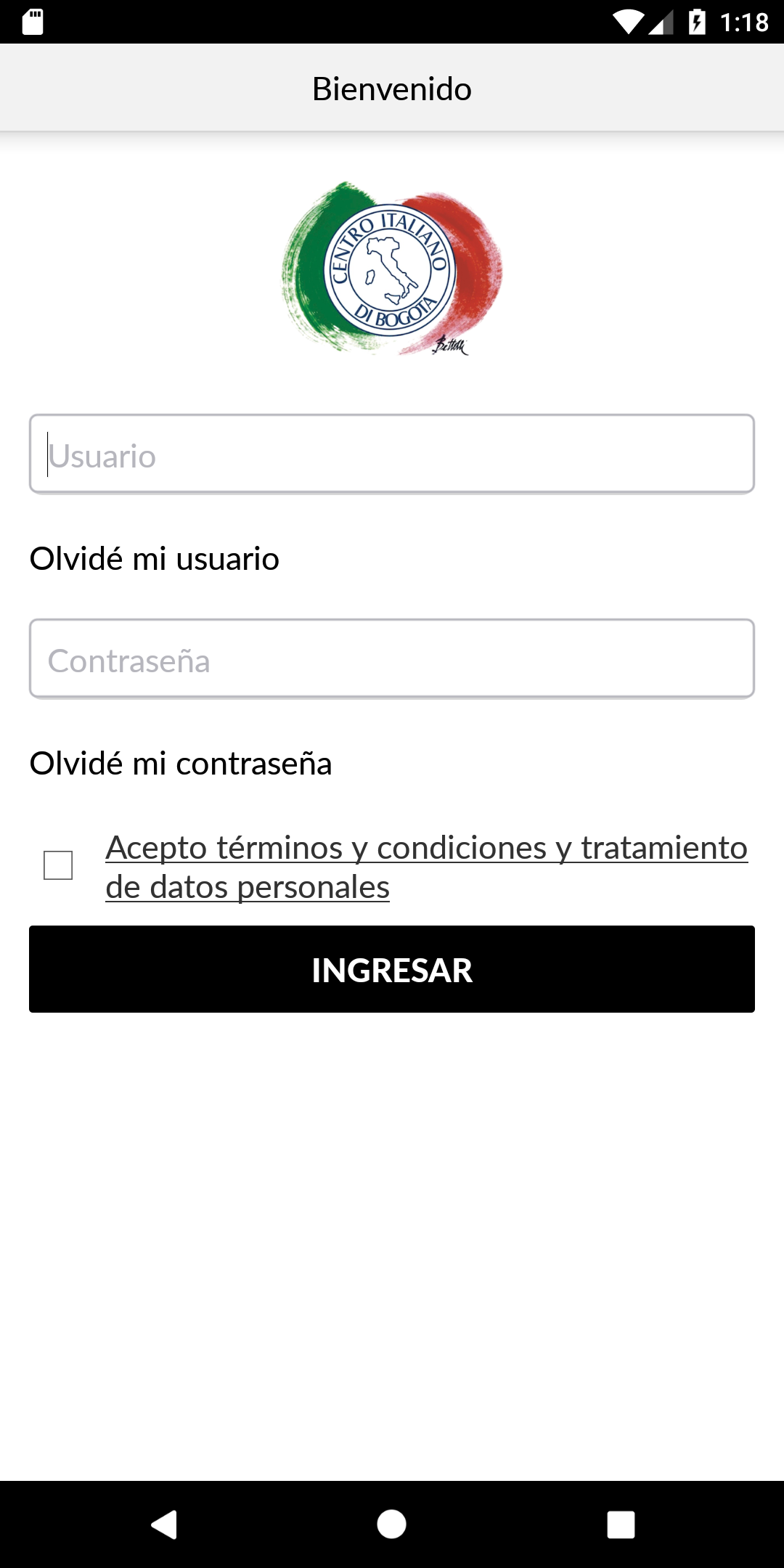Tap the charging battery icon

pyautogui.click(x=696, y=22)
